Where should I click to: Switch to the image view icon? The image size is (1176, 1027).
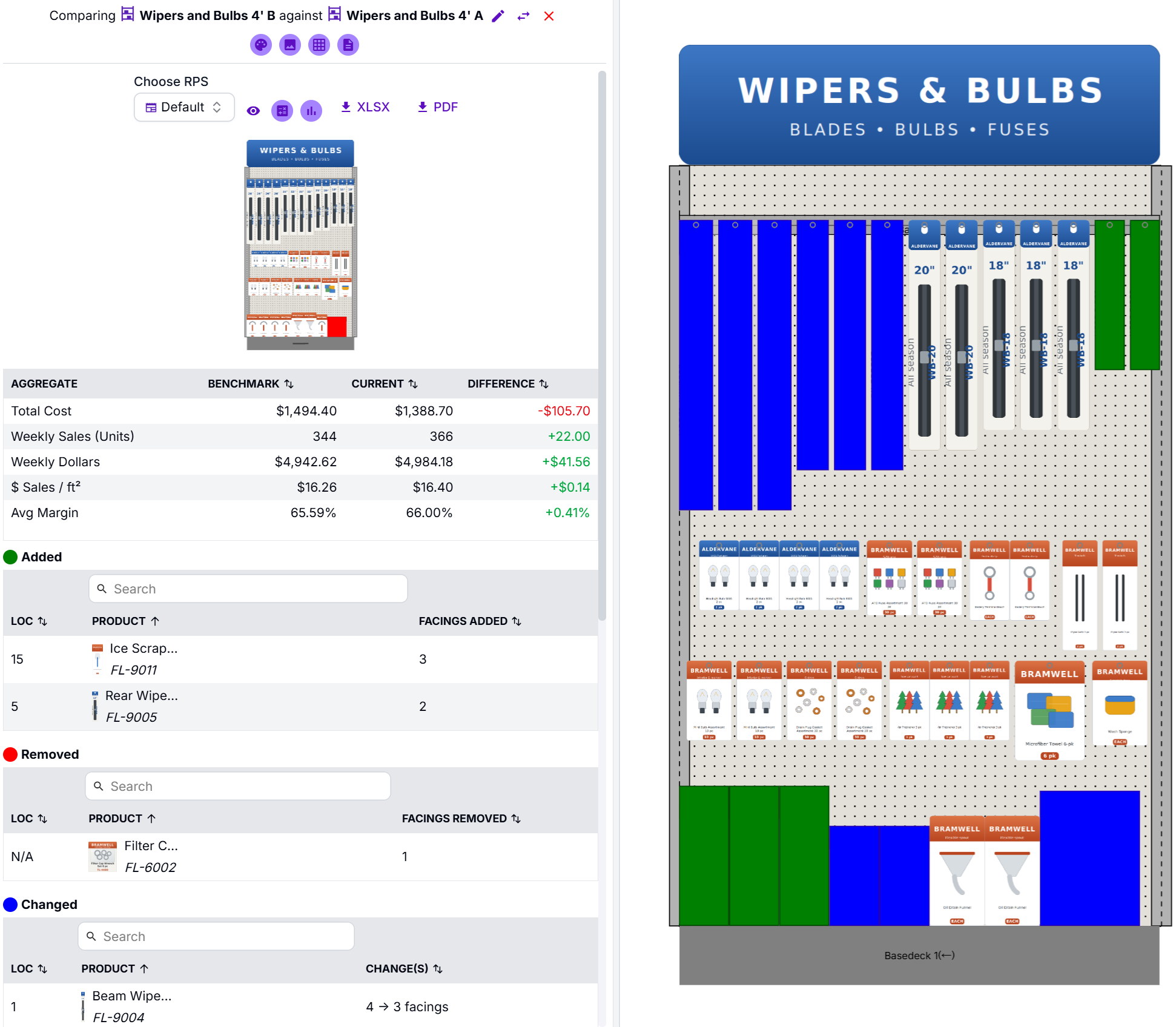pyautogui.click(x=290, y=45)
